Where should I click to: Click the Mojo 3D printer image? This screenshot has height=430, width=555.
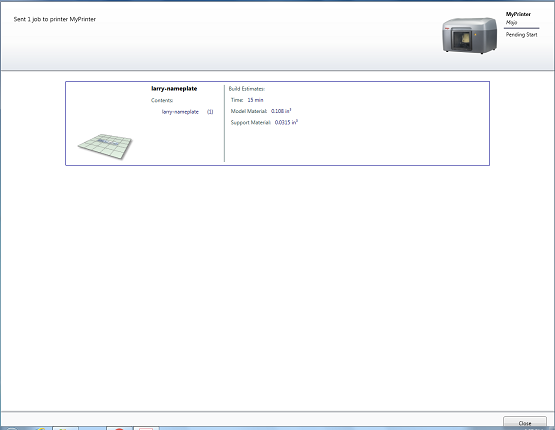(470, 35)
